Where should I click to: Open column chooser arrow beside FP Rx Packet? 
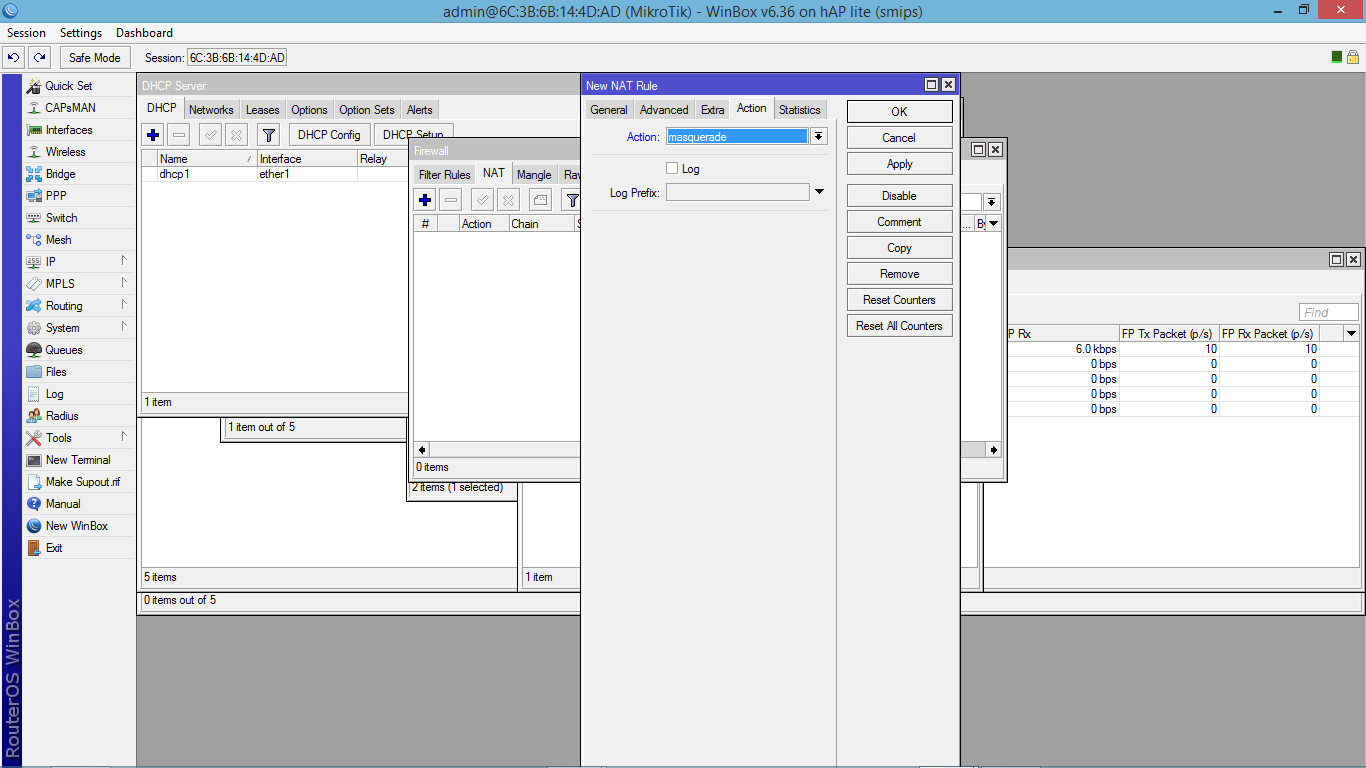click(1352, 334)
